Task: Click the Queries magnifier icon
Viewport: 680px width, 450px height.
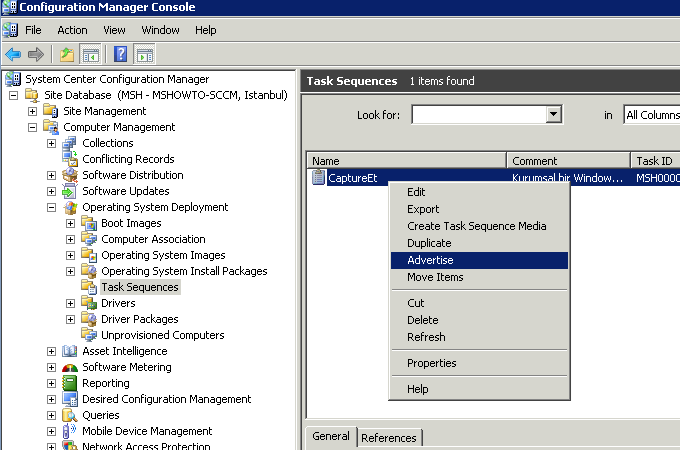Action: [x=70, y=415]
